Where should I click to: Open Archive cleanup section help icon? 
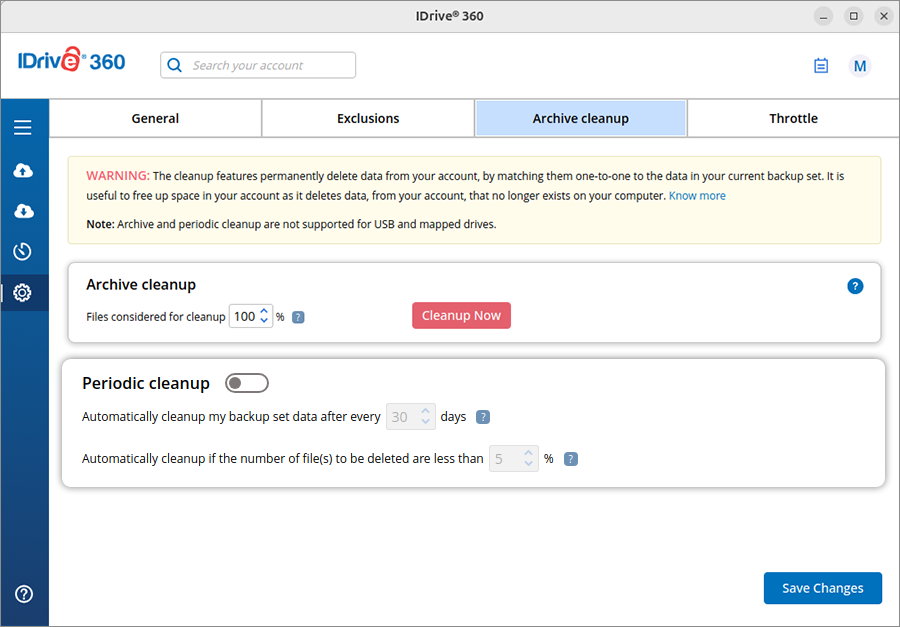coord(855,286)
